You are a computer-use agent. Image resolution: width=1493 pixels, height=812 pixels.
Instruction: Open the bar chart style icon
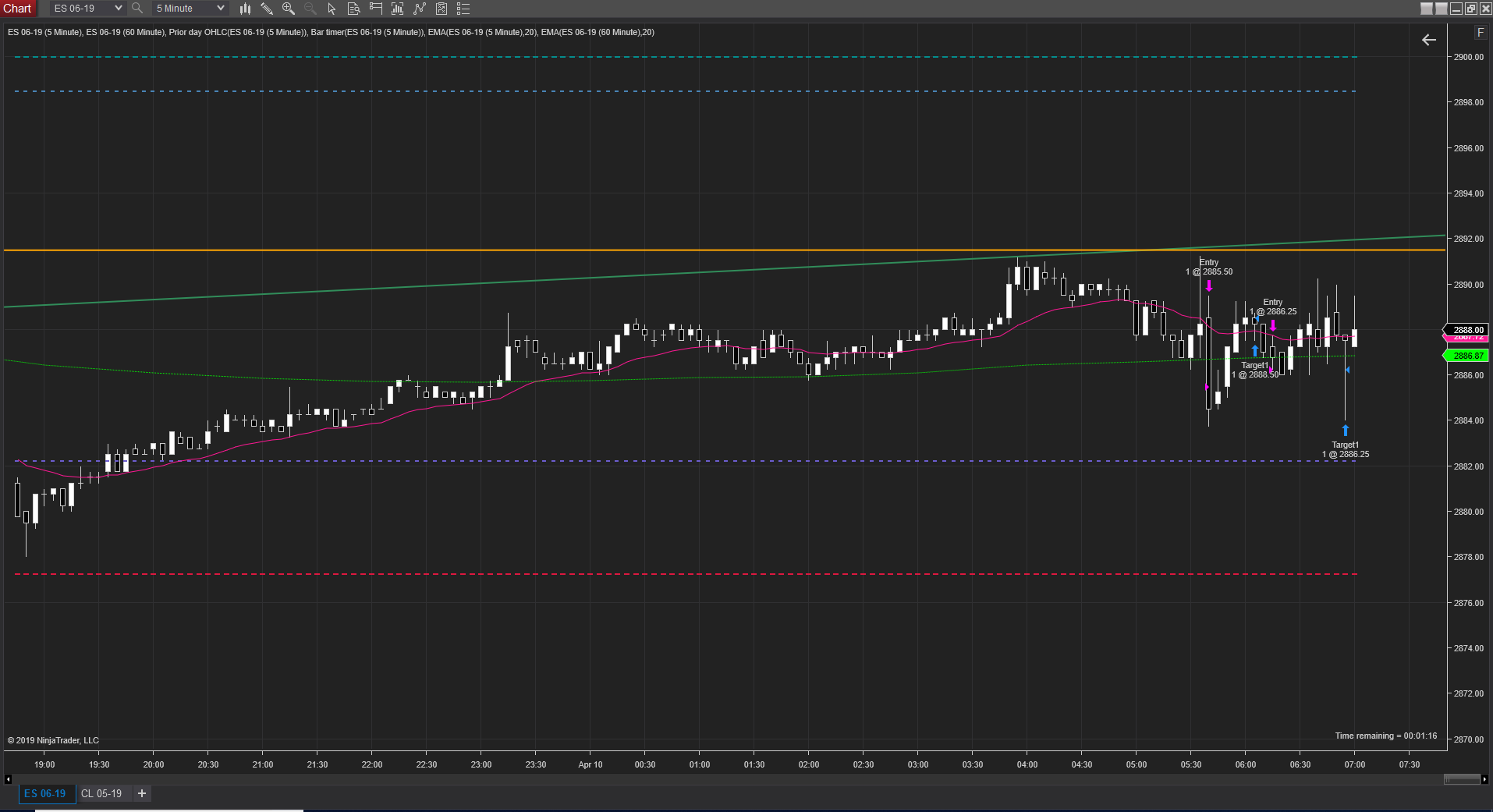tap(245, 9)
